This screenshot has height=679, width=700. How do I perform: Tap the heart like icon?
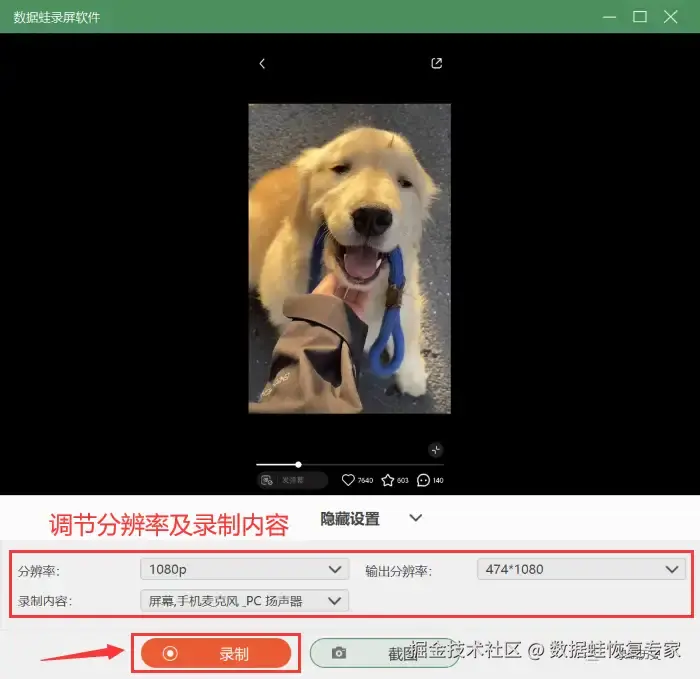pos(348,480)
